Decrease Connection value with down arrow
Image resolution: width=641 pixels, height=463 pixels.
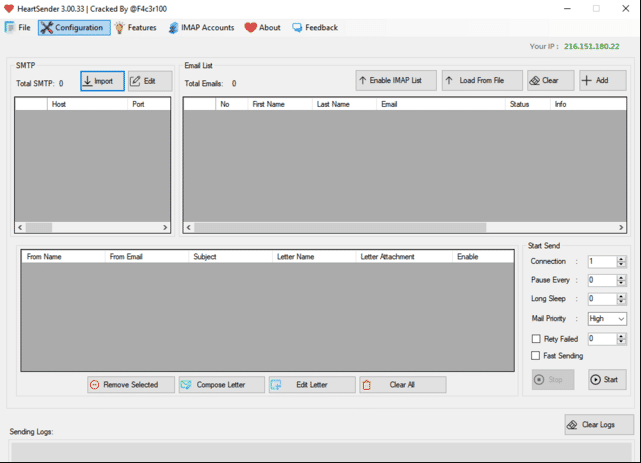[x=621, y=264]
